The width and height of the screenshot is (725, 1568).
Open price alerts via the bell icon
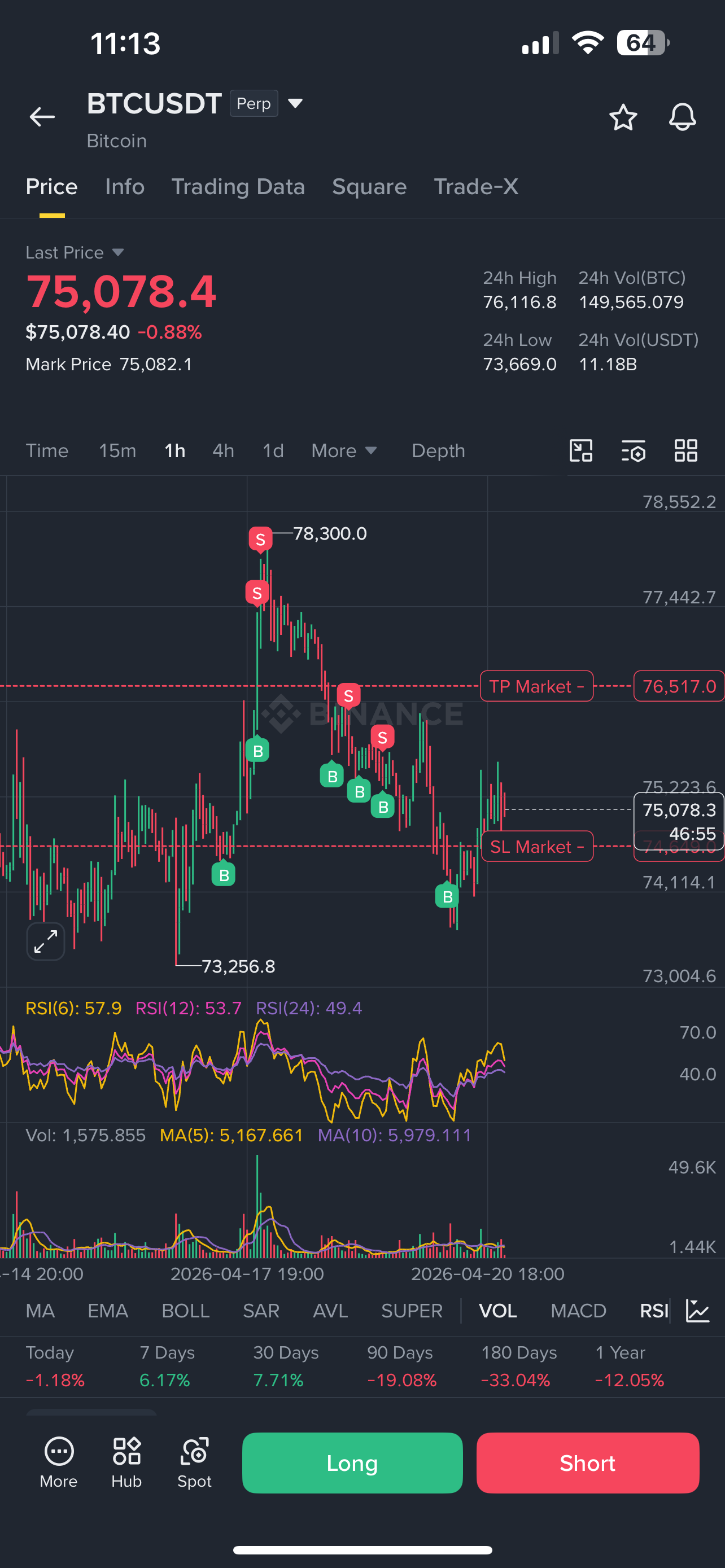pyautogui.click(x=683, y=117)
